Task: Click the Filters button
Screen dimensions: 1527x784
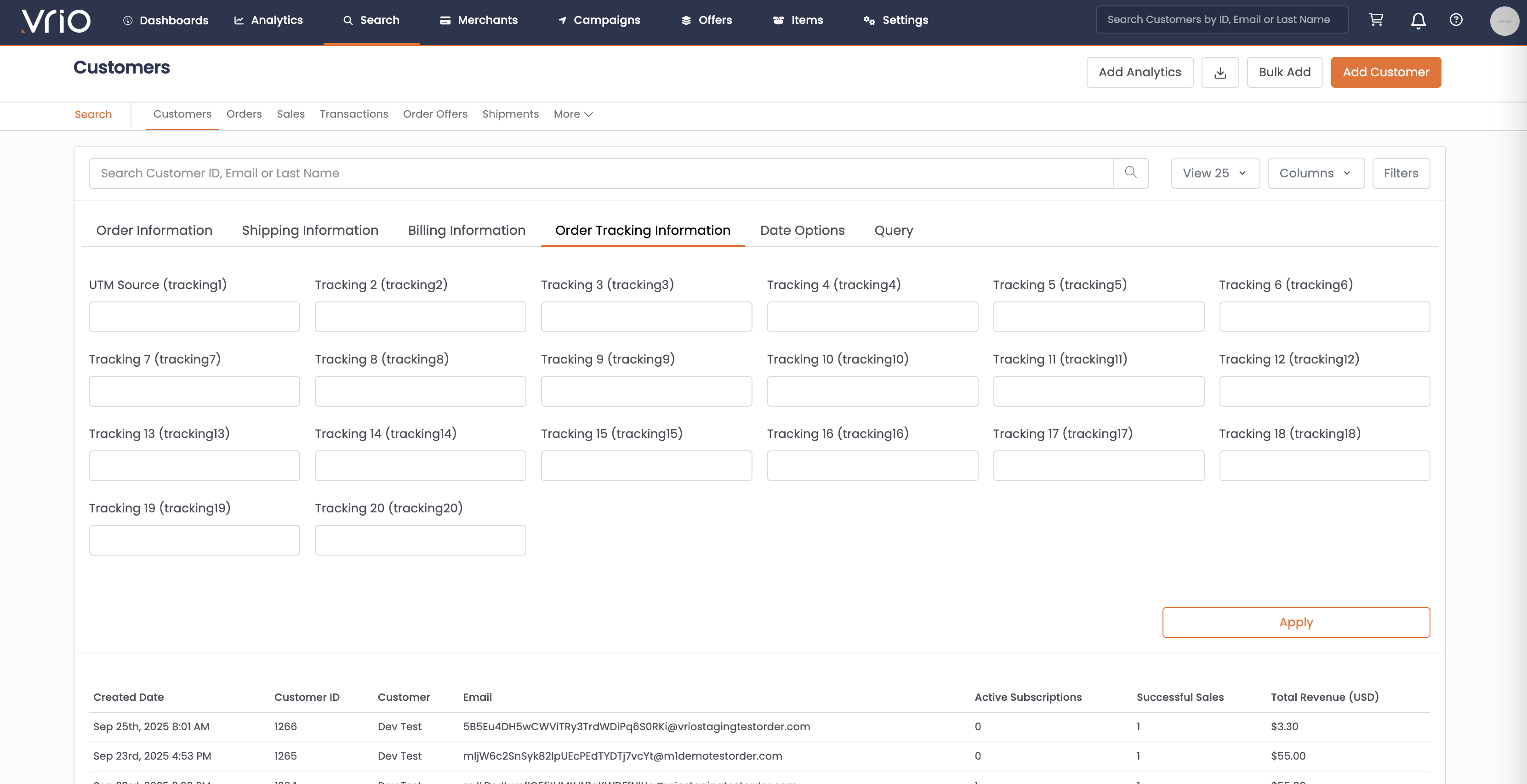Action: click(1401, 173)
